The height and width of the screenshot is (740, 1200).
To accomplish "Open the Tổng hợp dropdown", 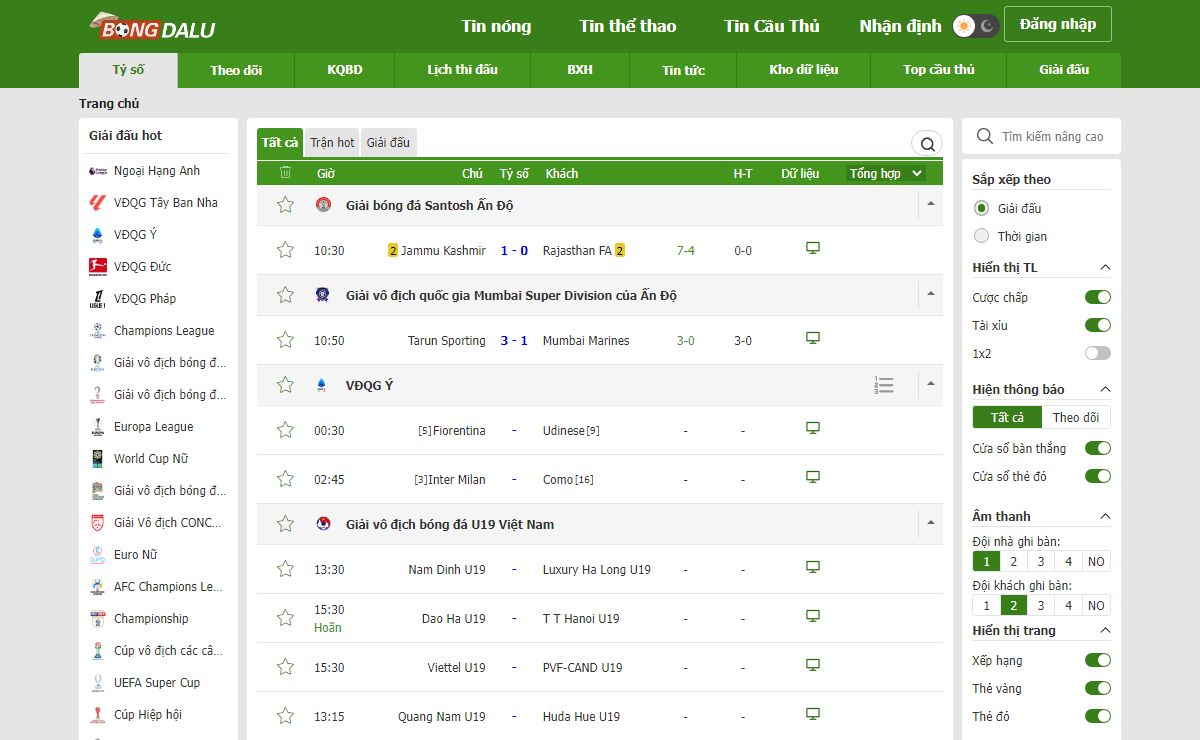I will (x=886, y=173).
